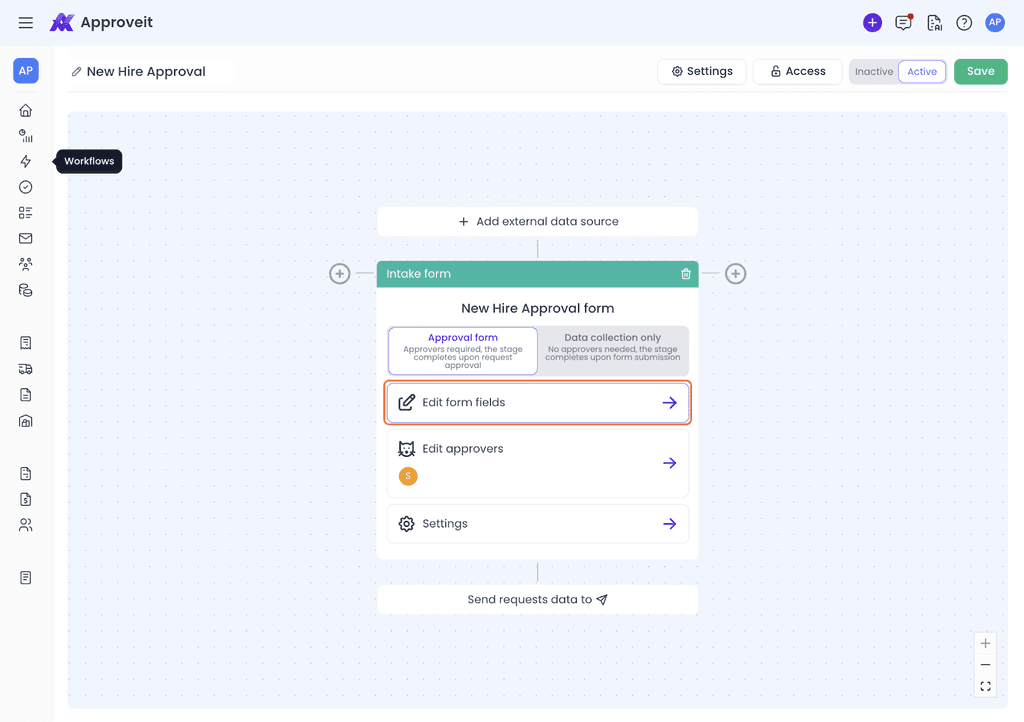1024x722 pixels.
Task: Select the Workflows lightning icon in the sidebar
Action: (25, 161)
